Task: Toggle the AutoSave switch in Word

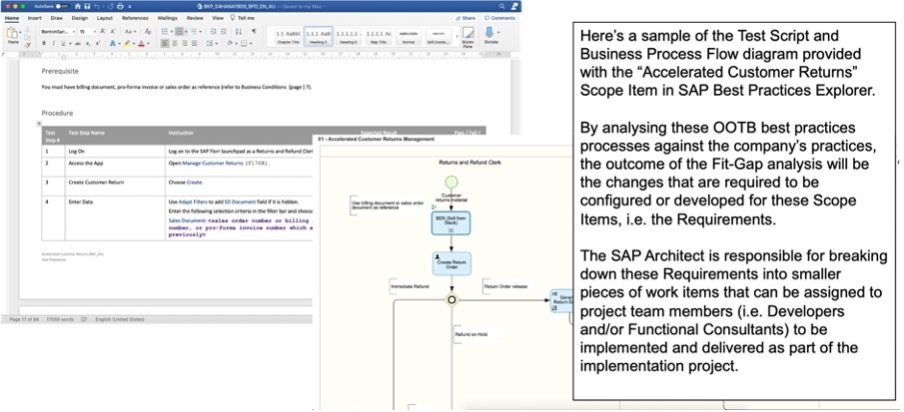Action: [x=62, y=6]
